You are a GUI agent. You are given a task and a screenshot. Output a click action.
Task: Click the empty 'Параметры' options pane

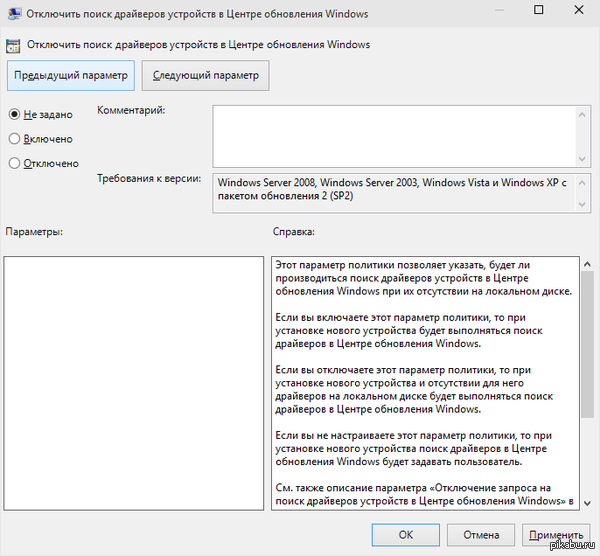(x=134, y=383)
